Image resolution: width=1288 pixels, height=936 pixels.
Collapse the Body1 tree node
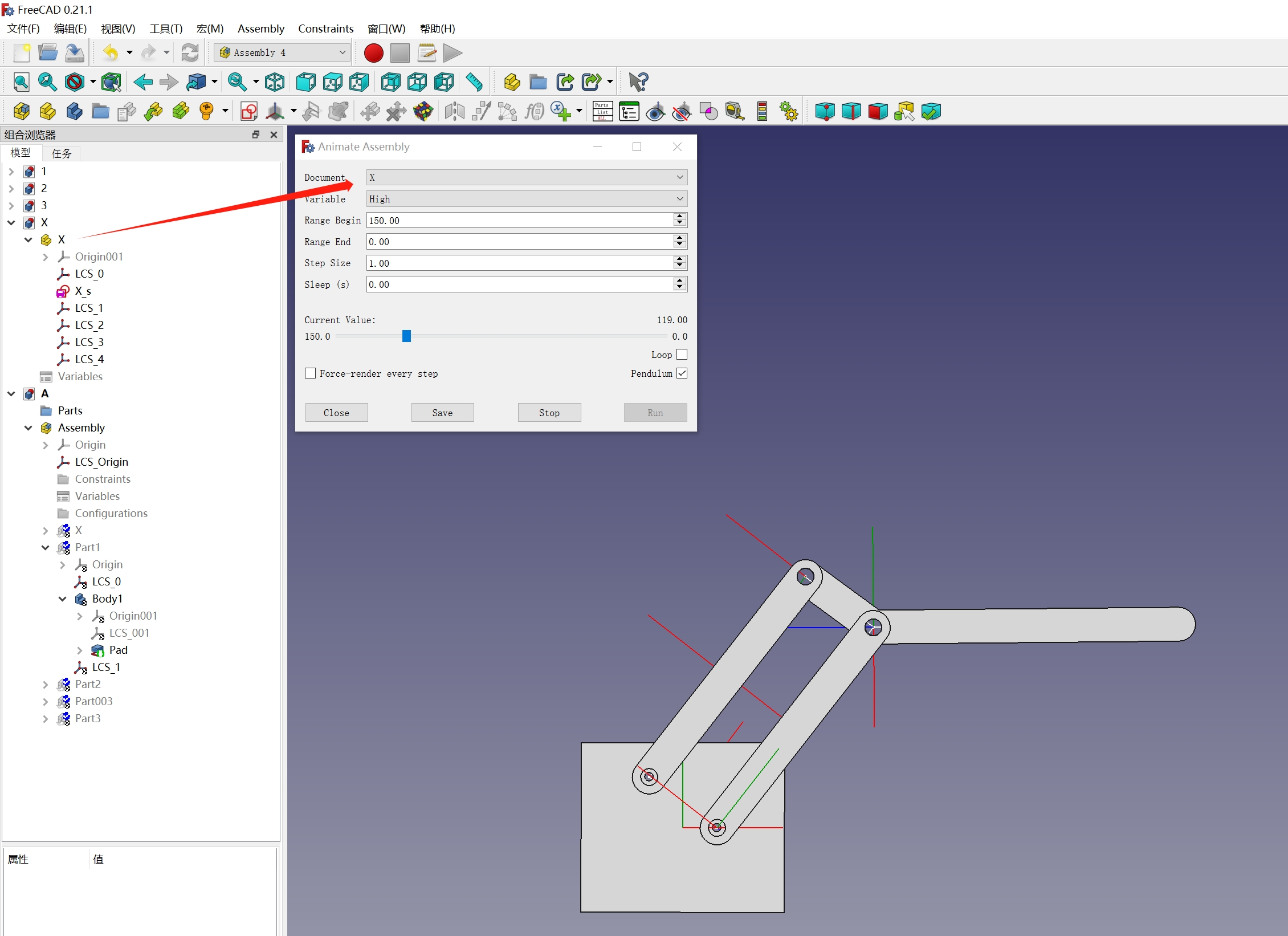coord(63,599)
